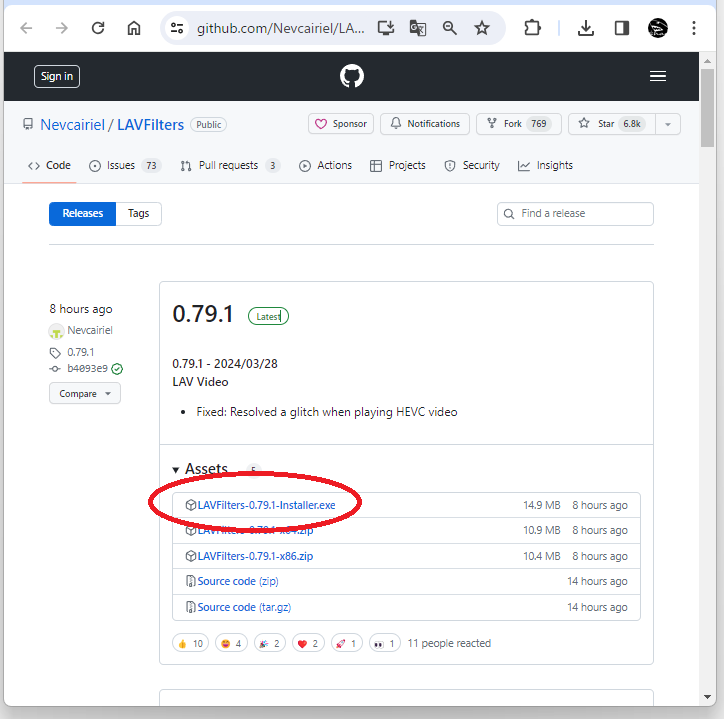Open the Pull requests tab

[230, 165]
